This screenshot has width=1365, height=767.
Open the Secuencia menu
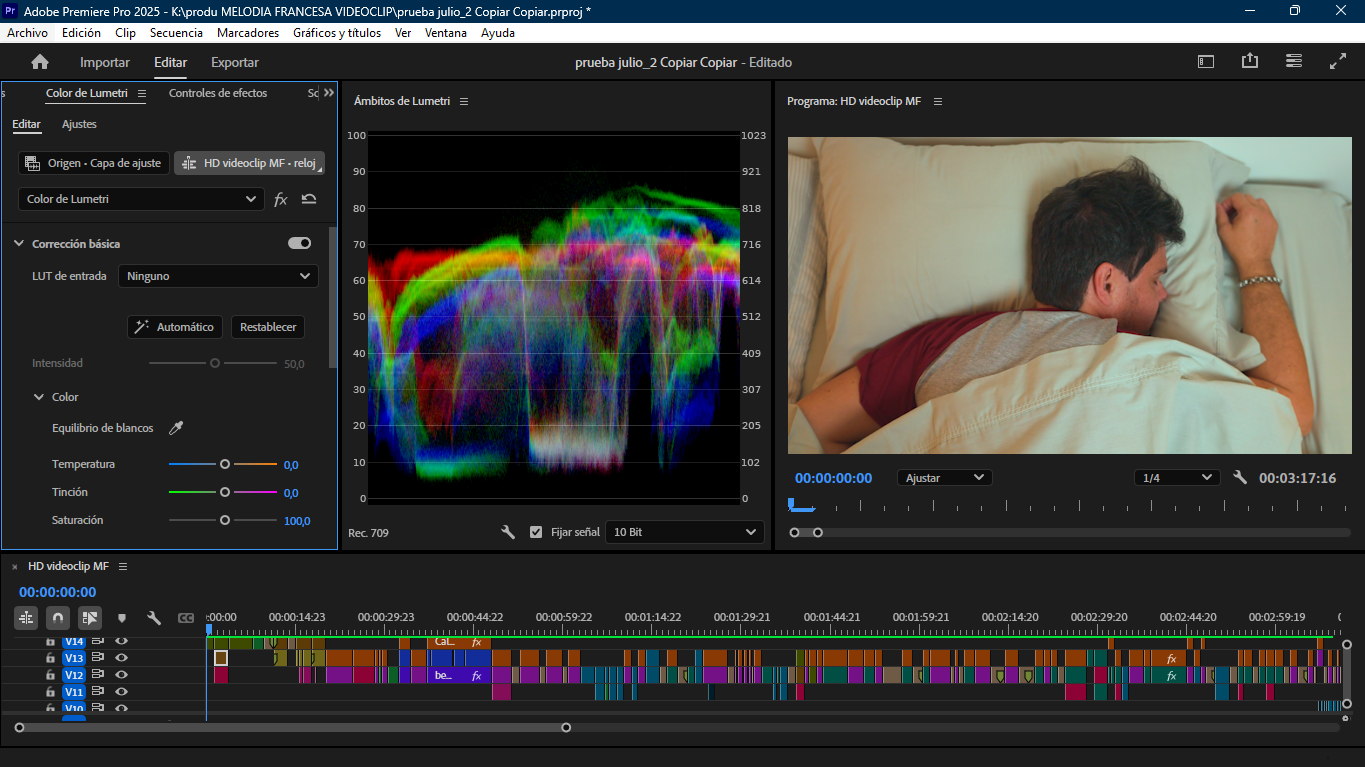tap(176, 33)
